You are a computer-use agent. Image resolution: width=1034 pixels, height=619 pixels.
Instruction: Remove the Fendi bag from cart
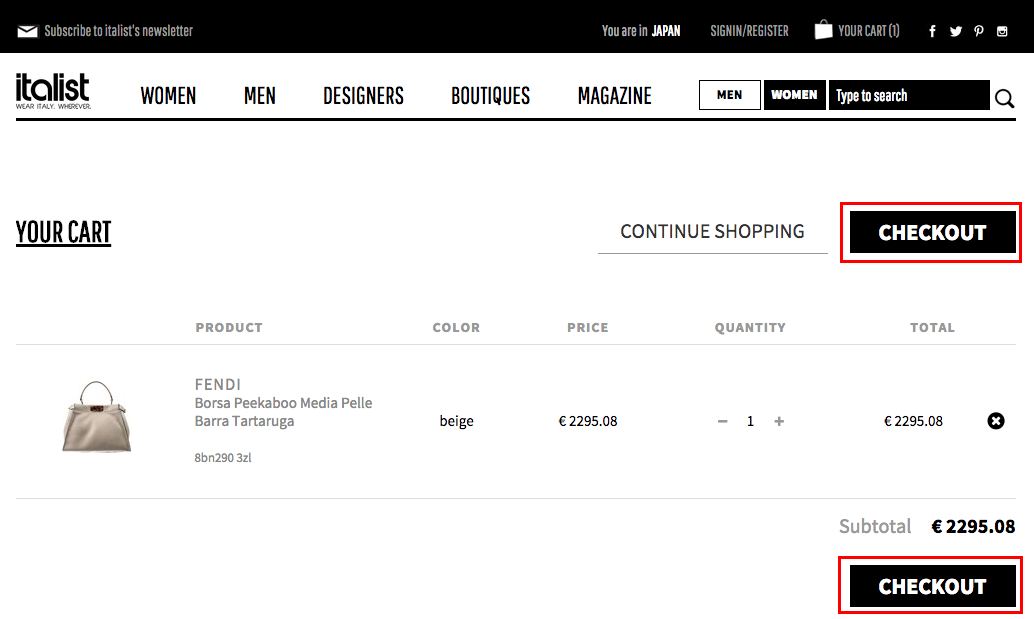(996, 421)
